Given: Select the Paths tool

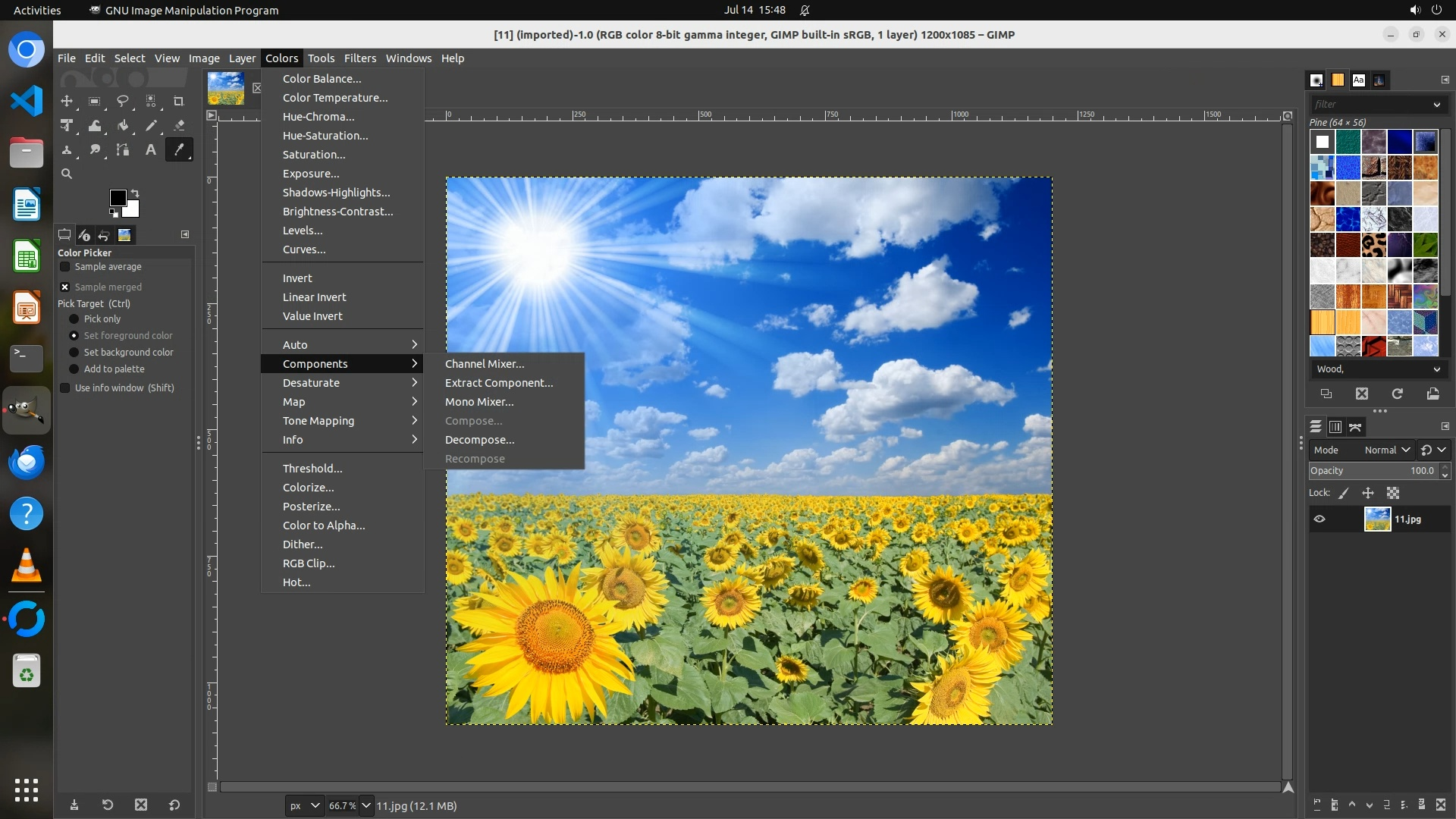Looking at the screenshot, I should pyautogui.click(x=123, y=150).
